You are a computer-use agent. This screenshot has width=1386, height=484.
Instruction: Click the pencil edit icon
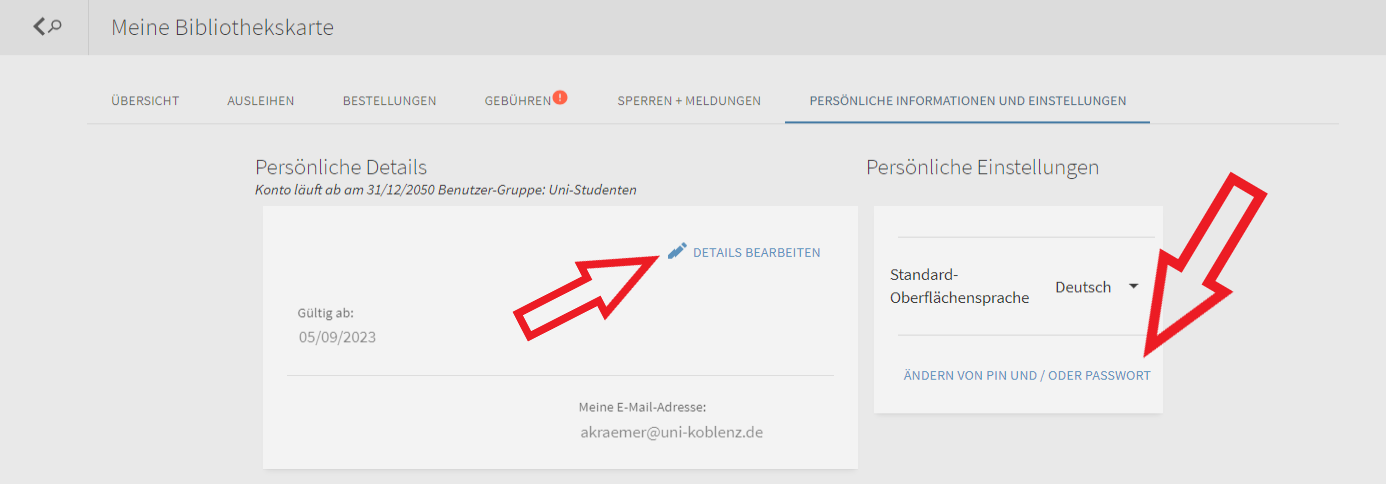click(677, 252)
